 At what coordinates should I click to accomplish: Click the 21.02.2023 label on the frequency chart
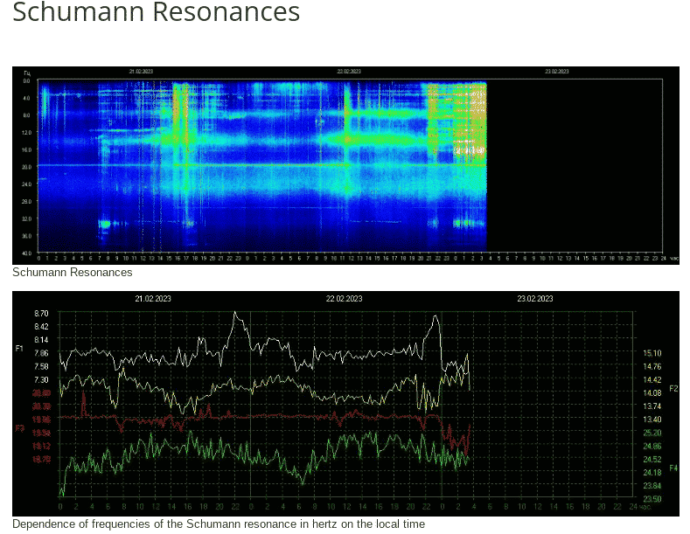153,299
